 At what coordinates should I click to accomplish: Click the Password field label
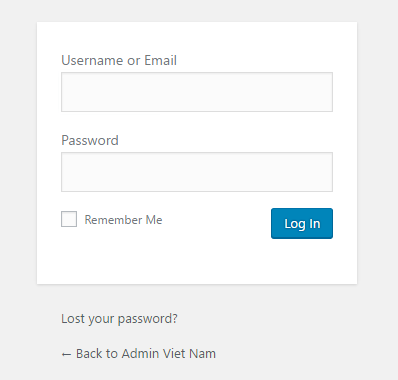click(x=90, y=140)
